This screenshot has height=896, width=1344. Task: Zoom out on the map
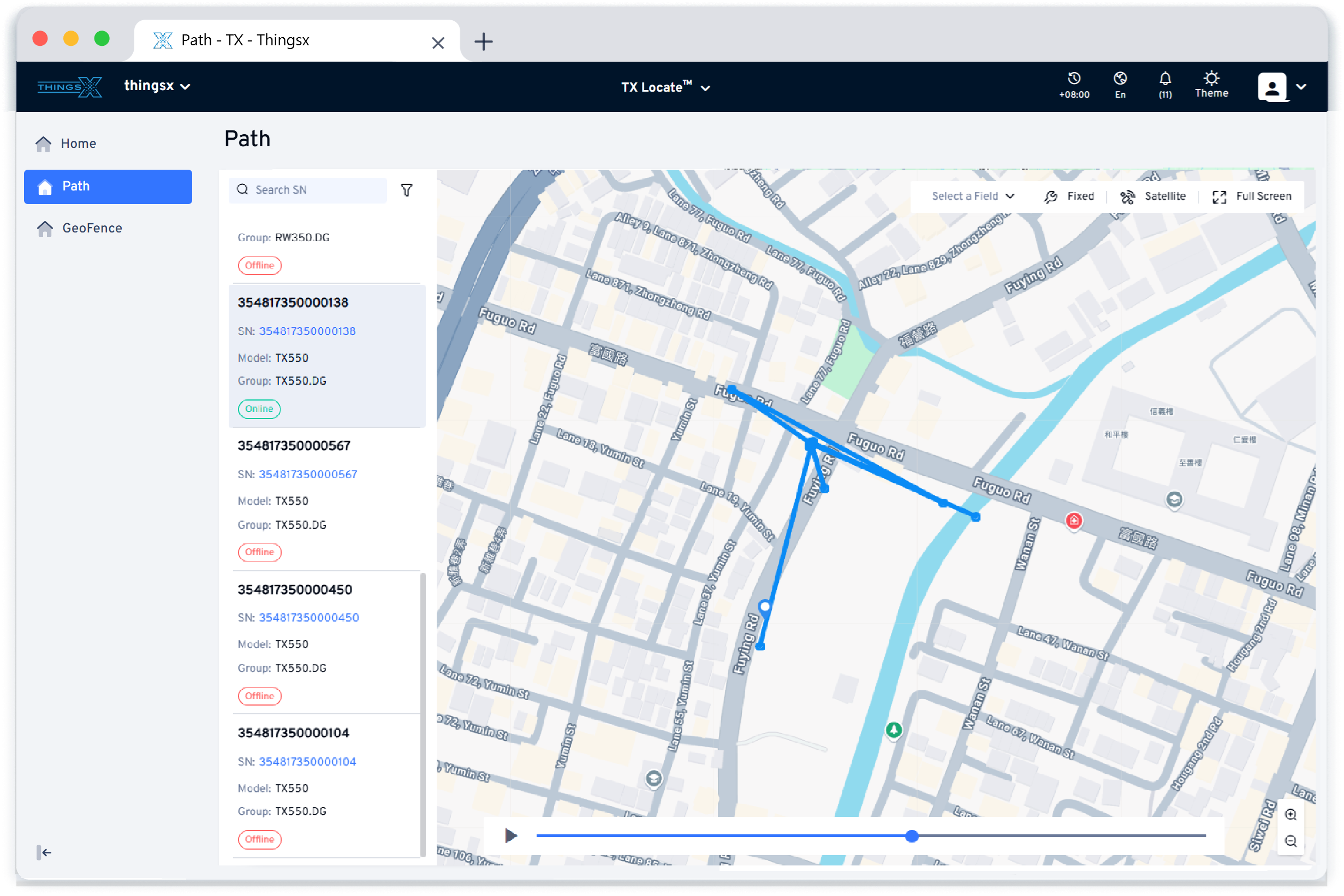tap(1291, 840)
